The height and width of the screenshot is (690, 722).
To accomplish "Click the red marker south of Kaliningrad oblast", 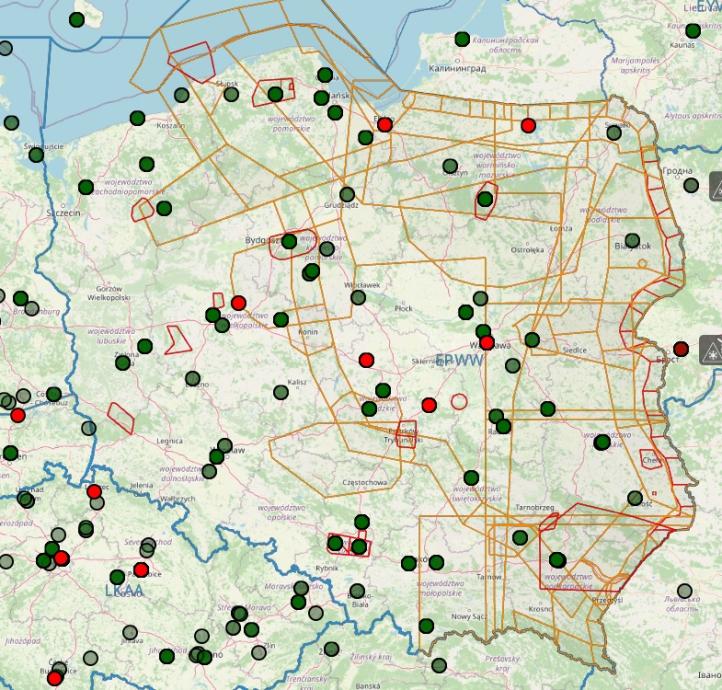I will (529, 125).
